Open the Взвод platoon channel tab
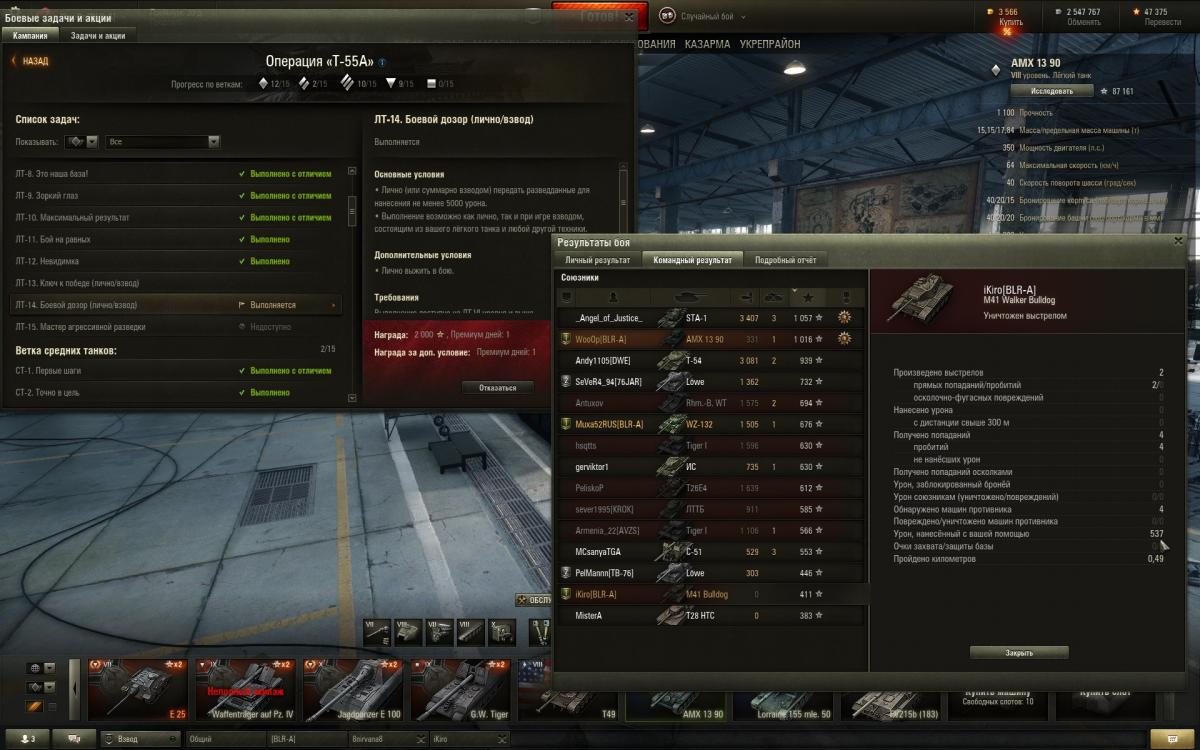Image resolution: width=1200 pixels, height=750 pixels. [x=140, y=739]
